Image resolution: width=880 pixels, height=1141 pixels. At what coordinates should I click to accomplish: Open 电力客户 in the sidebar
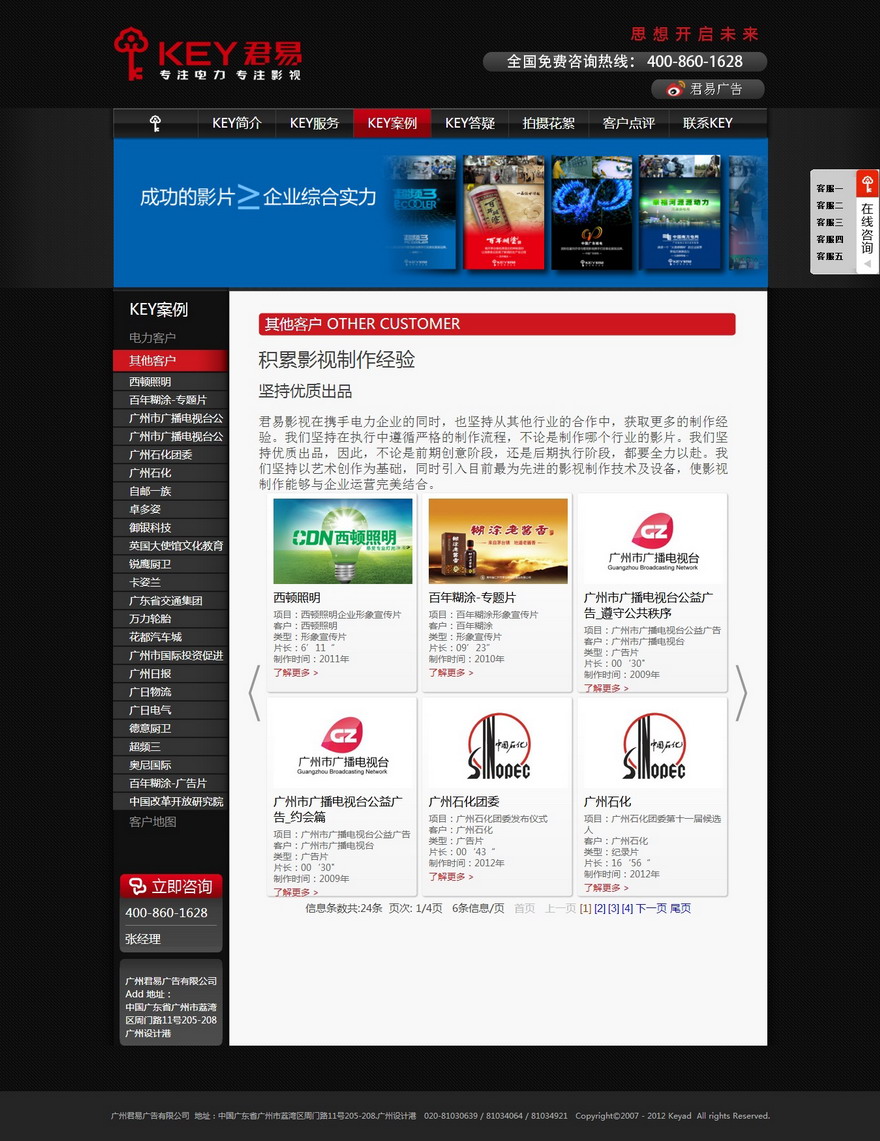tap(153, 338)
